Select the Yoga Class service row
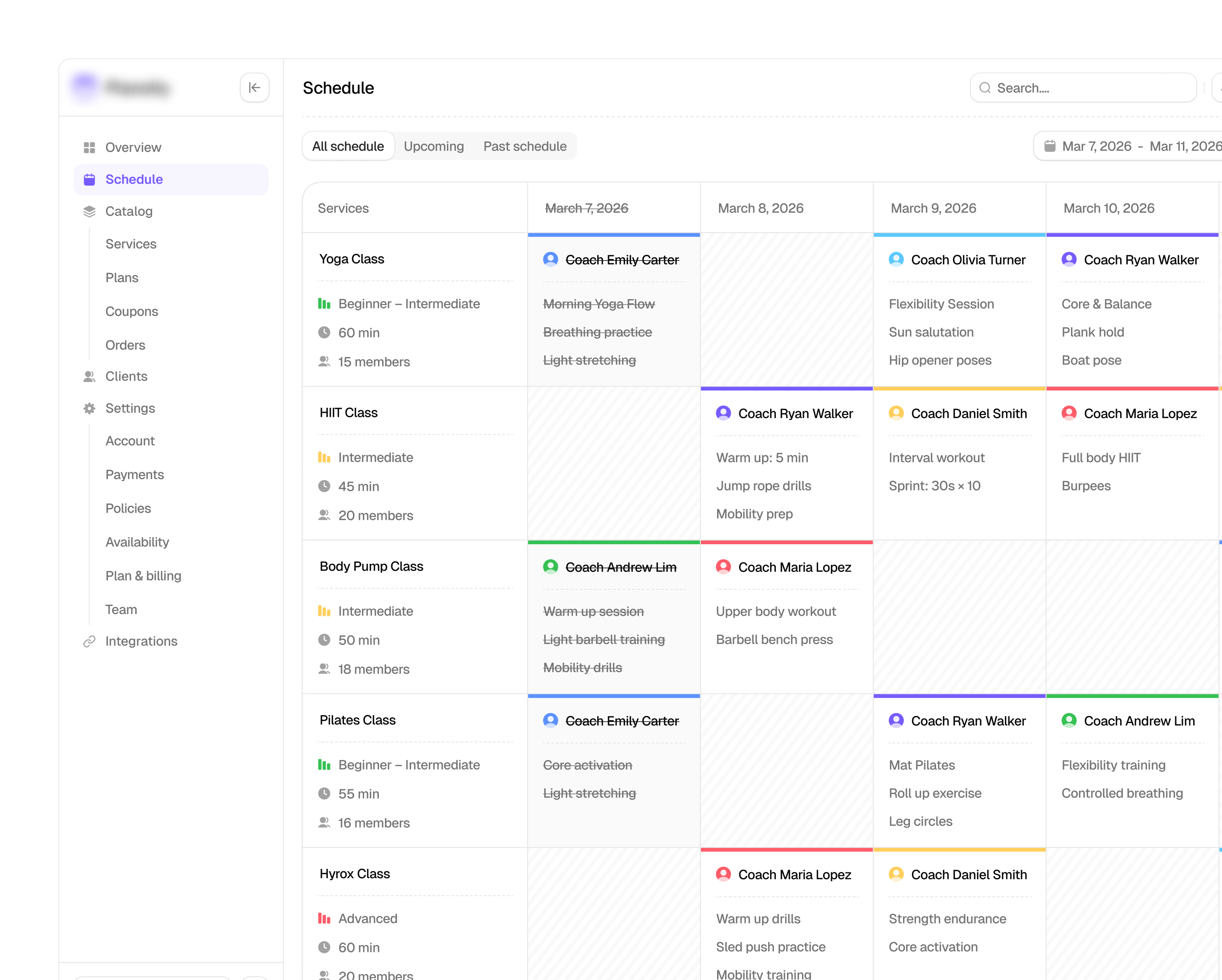 (x=415, y=310)
